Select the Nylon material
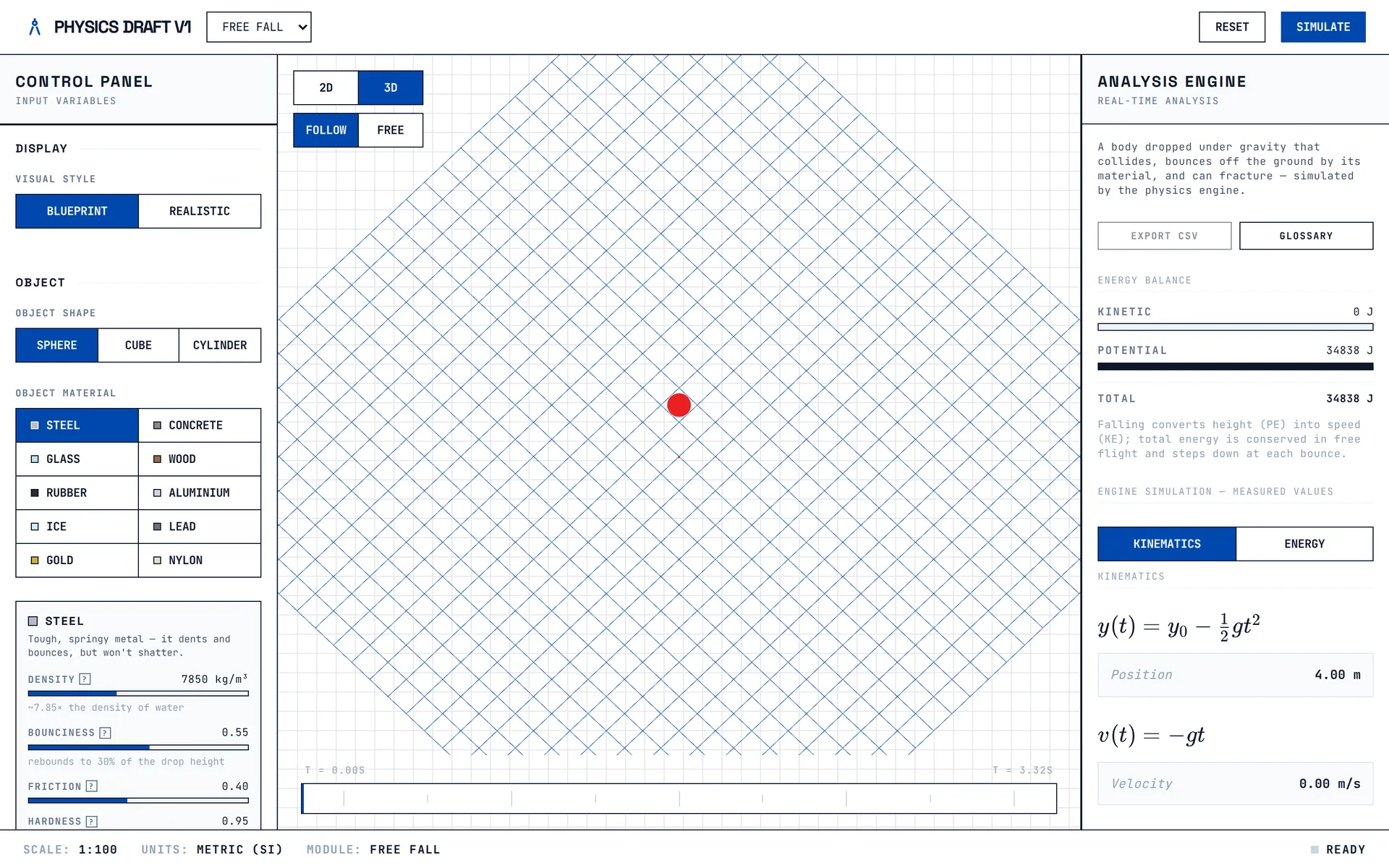The height and width of the screenshot is (868, 1389). point(200,561)
